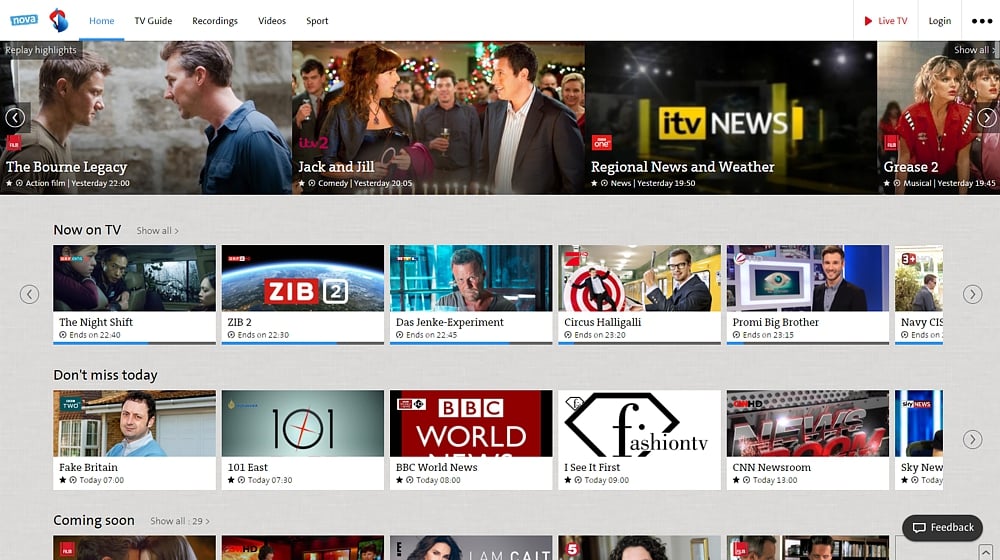Screen dimensions: 1000x560
Task: Open the Jack and Jill highlight
Action: [438, 118]
